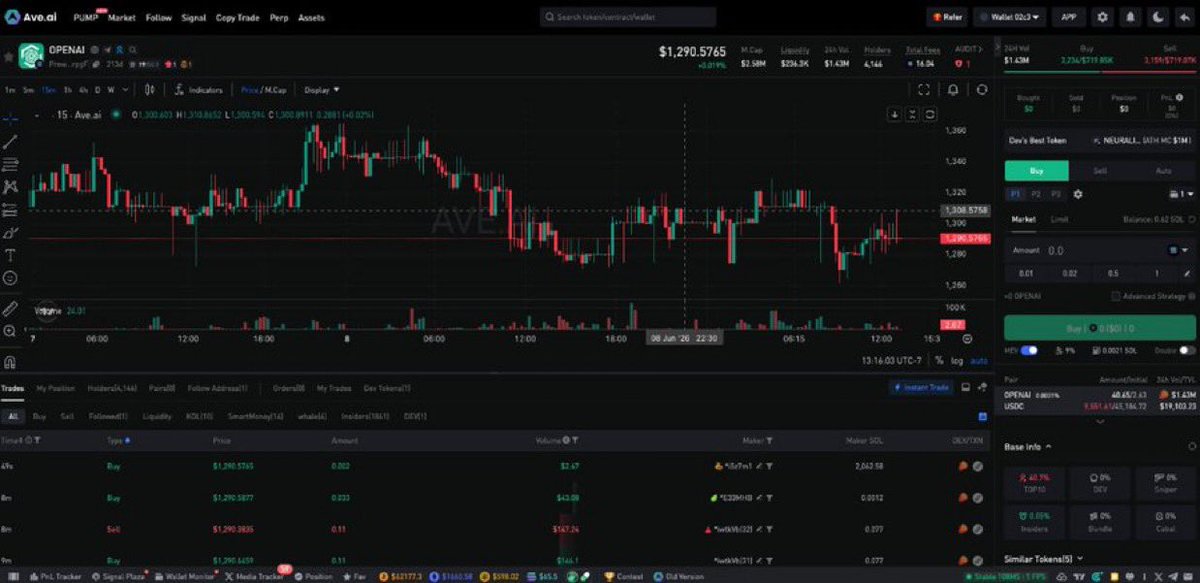The width and height of the screenshot is (1200, 583).
Task: Select the ruler measure tool
Action: point(11,307)
